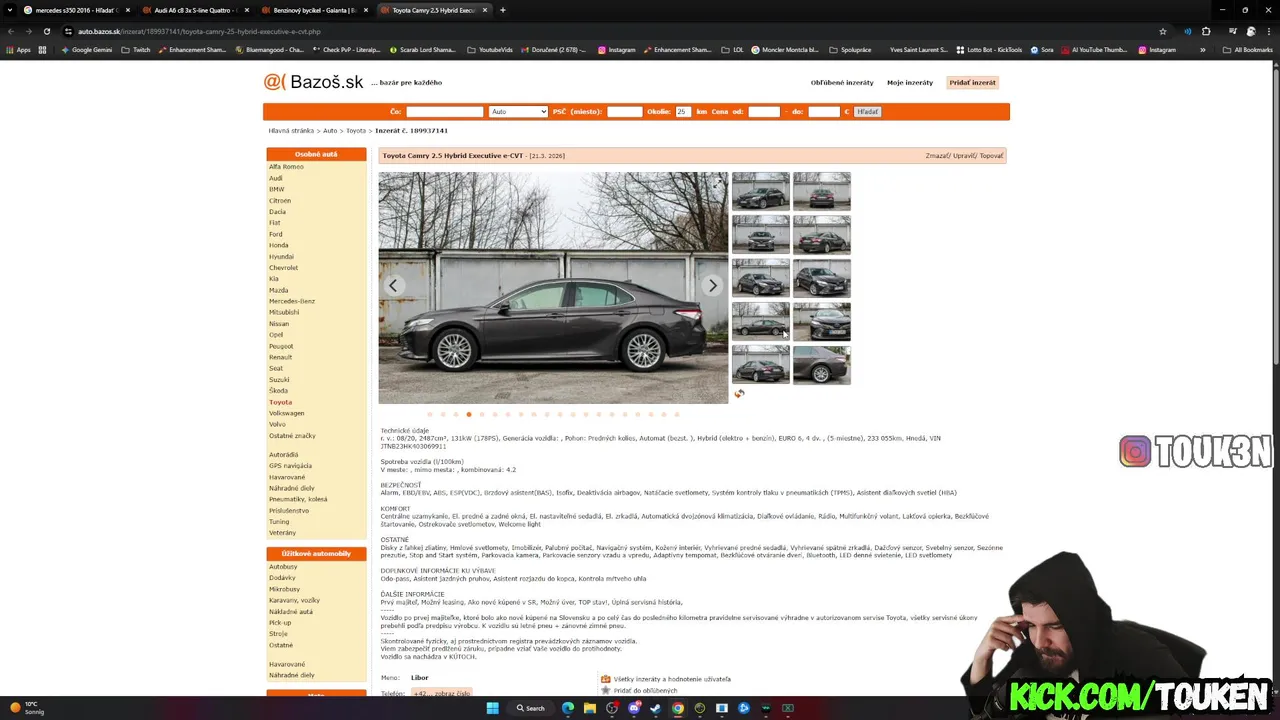Select the last thumbnail in the photo grid
This screenshot has height=720, width=1280.
[x=822, y=365]
